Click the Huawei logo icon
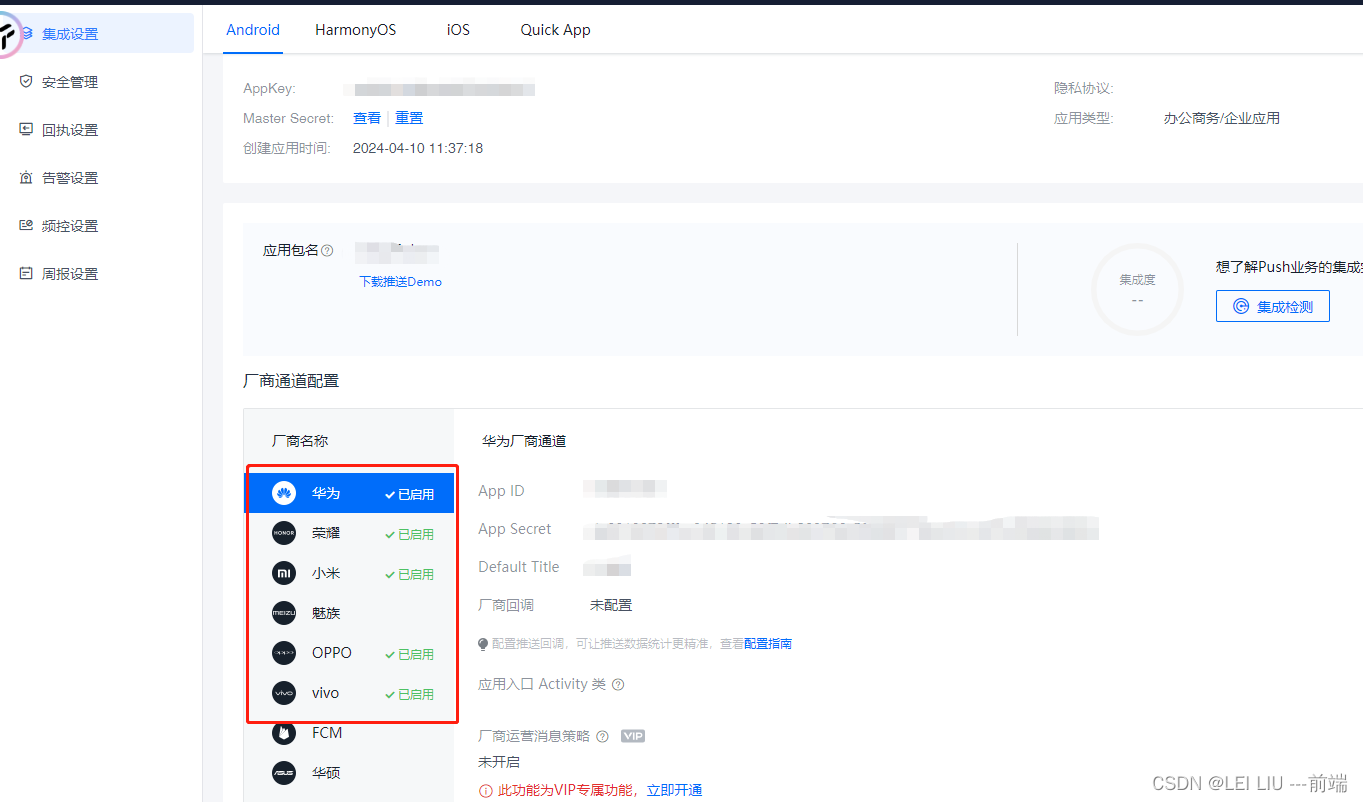The image size is (1363, 802). 284,493
